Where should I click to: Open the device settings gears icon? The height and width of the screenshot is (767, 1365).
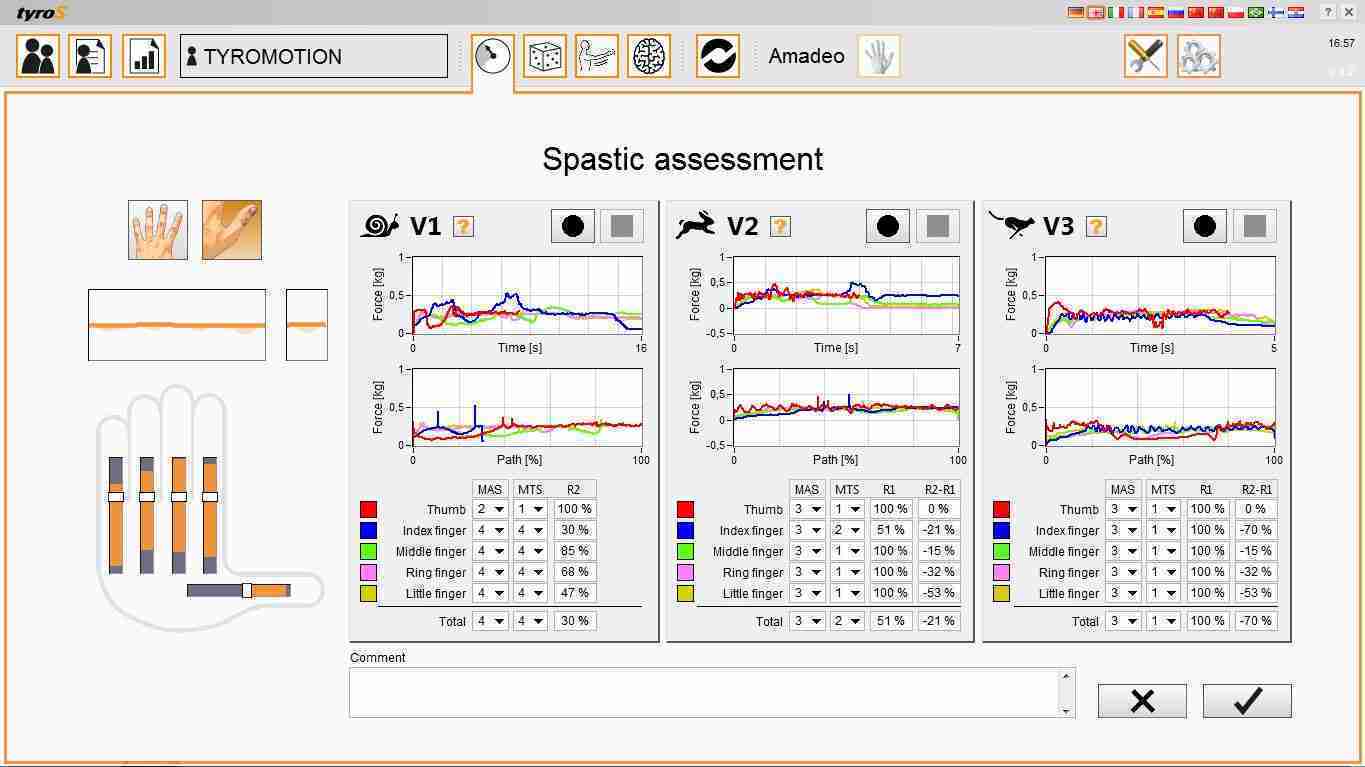point(1197,56)
